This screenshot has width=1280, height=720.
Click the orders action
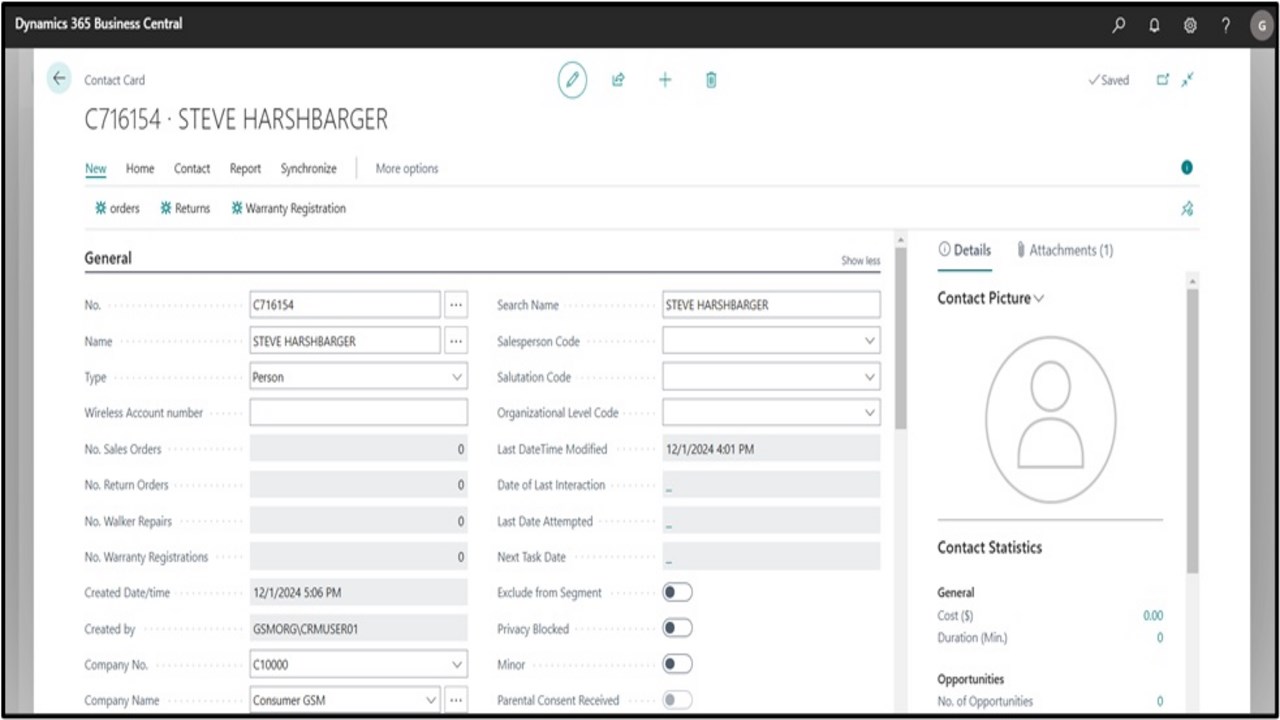117,209
